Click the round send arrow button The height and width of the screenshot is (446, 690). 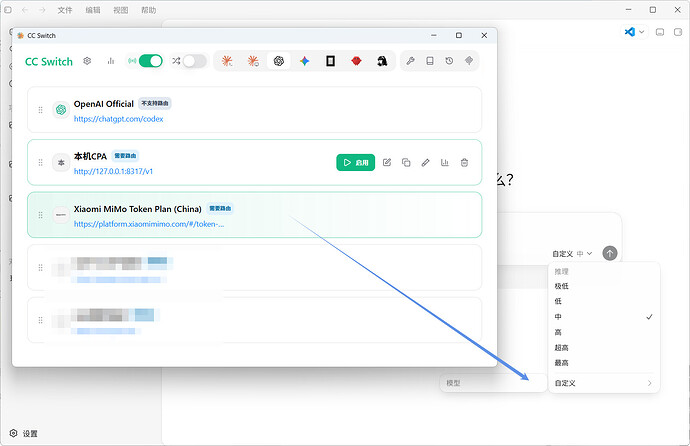609,253
